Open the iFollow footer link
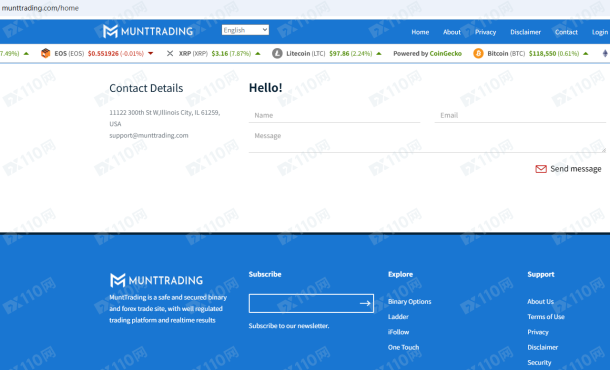Screen dimensions: 610x370 pyautogui.click(x=398, y=332)
